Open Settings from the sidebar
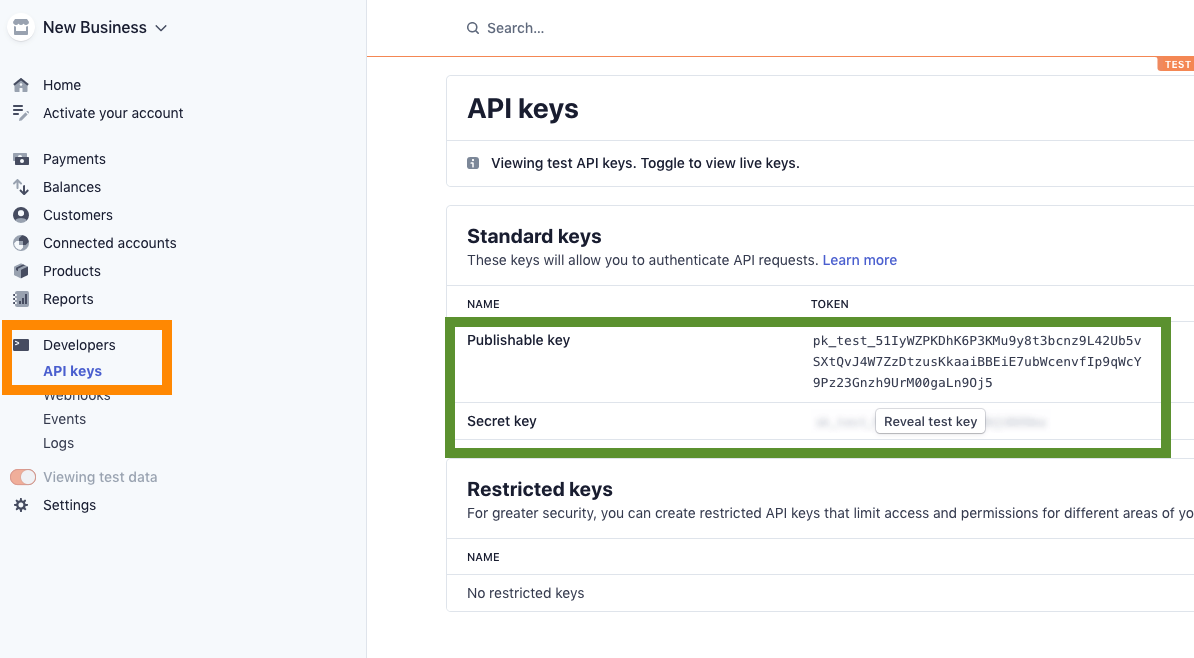 (69, 505)
